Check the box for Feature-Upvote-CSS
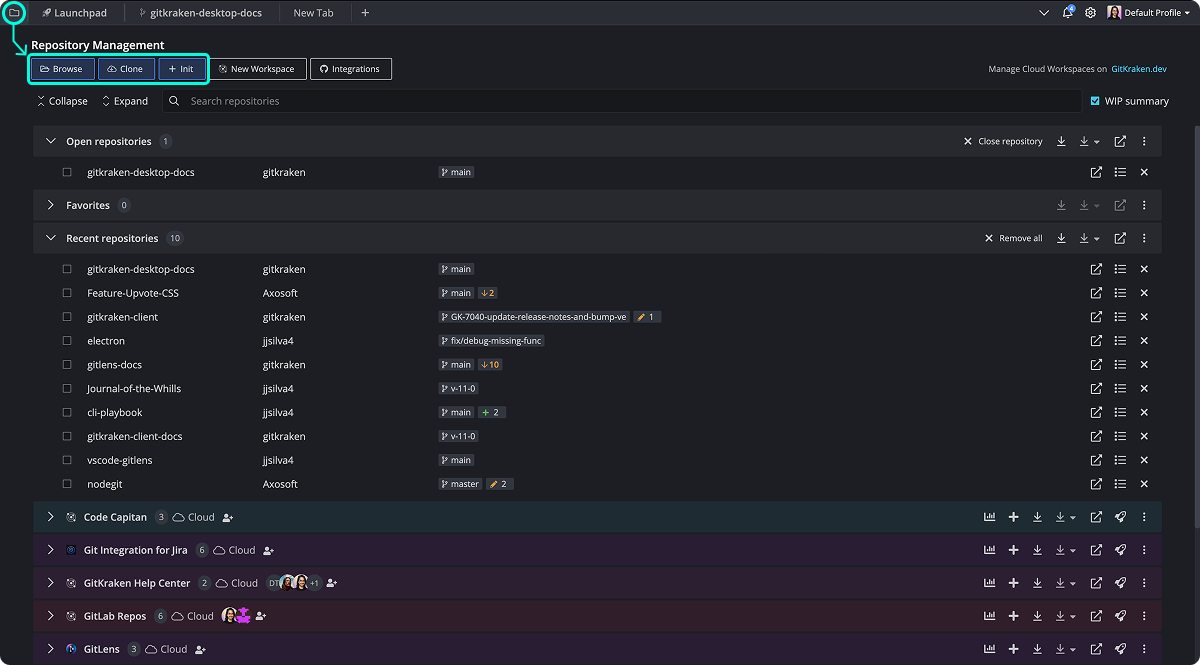 (x=67, y=293)
